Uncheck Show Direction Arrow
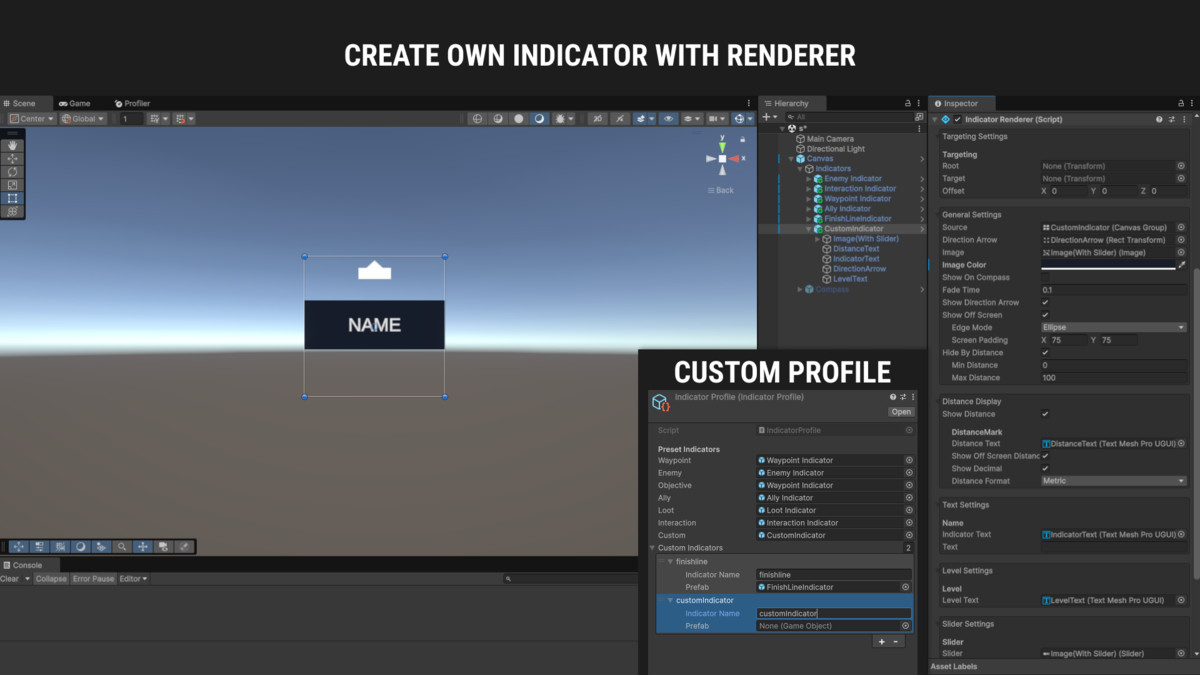1200x675 pixels. click(x=1046, y=302)
